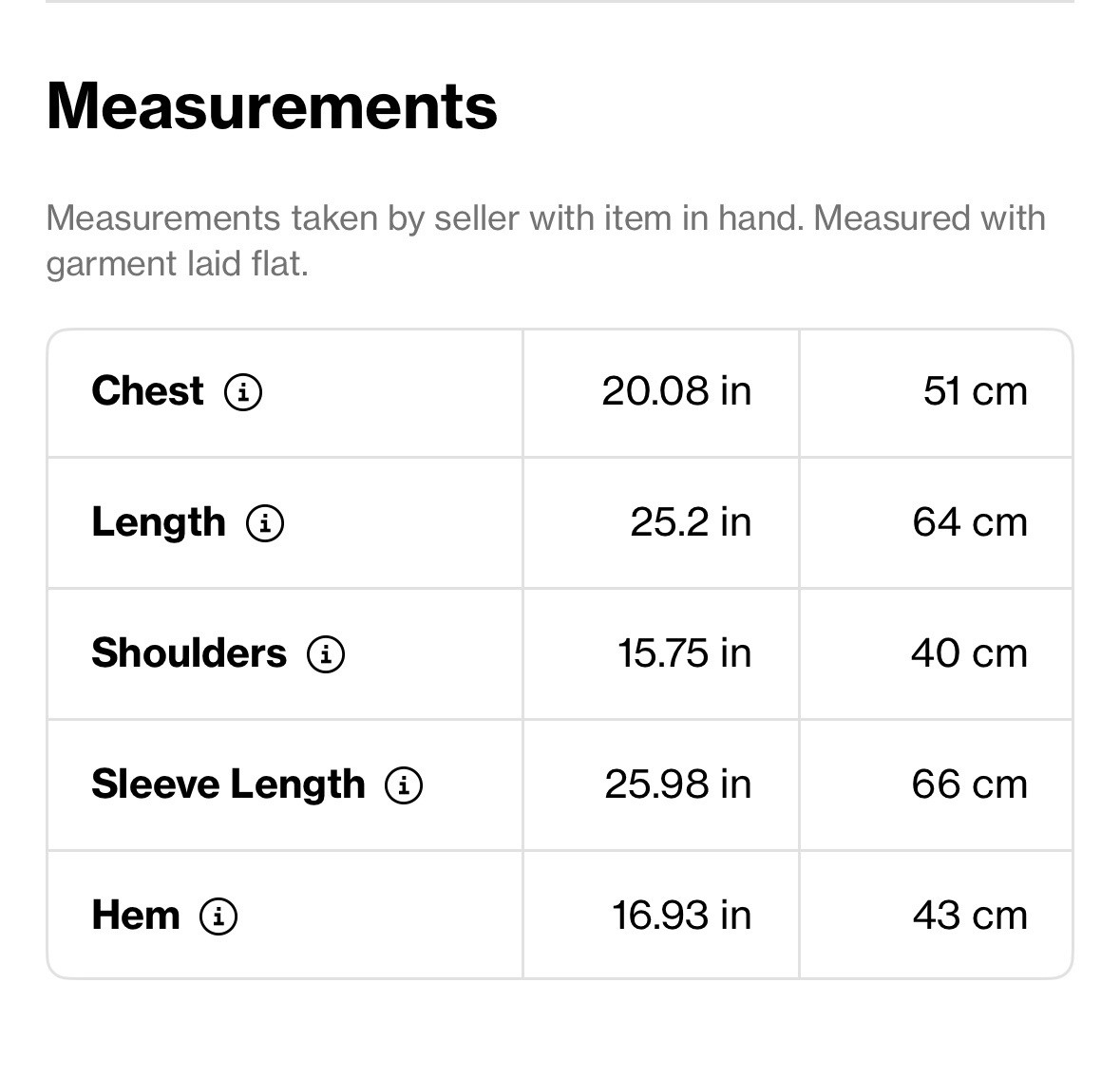The width and height of the screenshot is (1120, 1077).
Task: Select the 64 cm length value
Action: coord(970,522)
